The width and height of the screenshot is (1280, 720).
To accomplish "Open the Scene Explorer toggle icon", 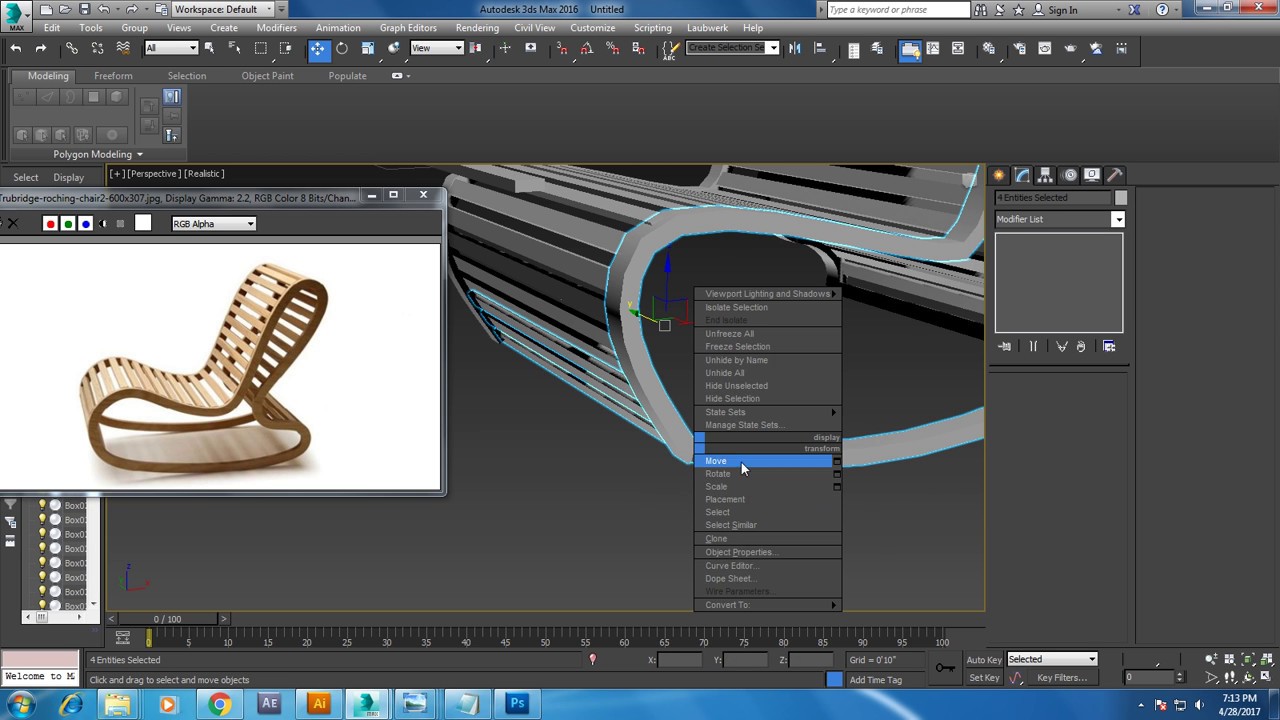I will pos(853,49).
